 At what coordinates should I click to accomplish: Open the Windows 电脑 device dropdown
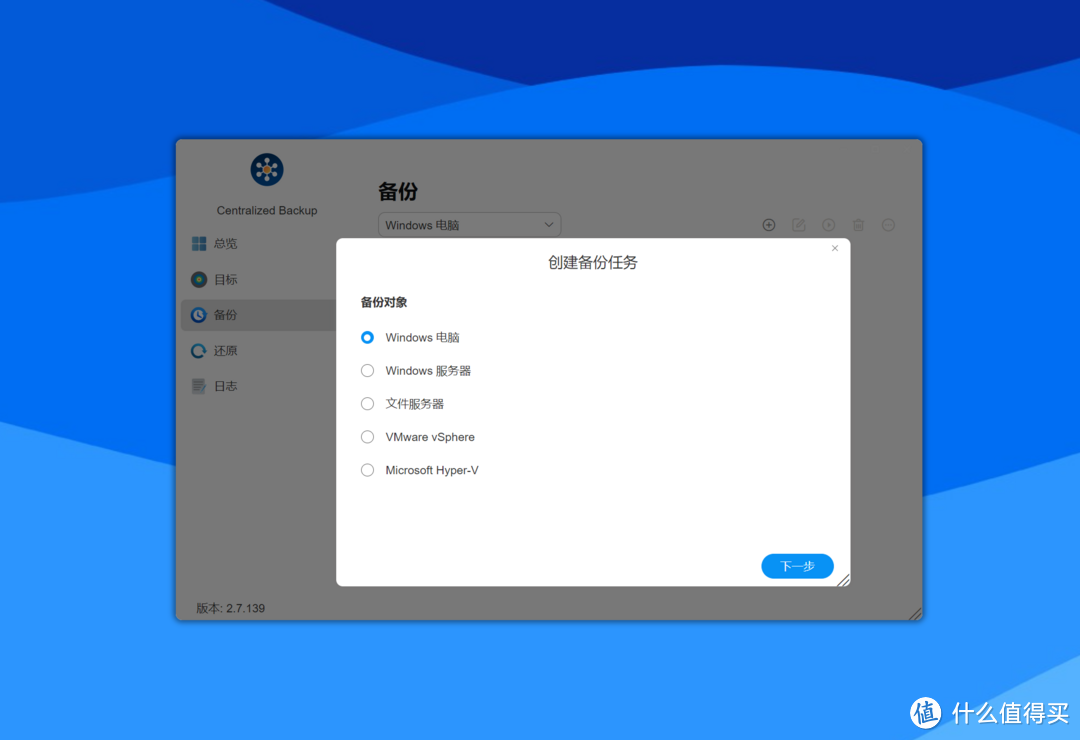tap(469, 224)
